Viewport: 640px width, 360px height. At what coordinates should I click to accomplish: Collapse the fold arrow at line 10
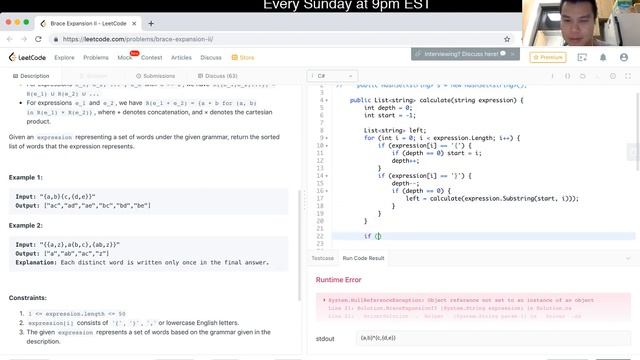click(x=327, y=146)
